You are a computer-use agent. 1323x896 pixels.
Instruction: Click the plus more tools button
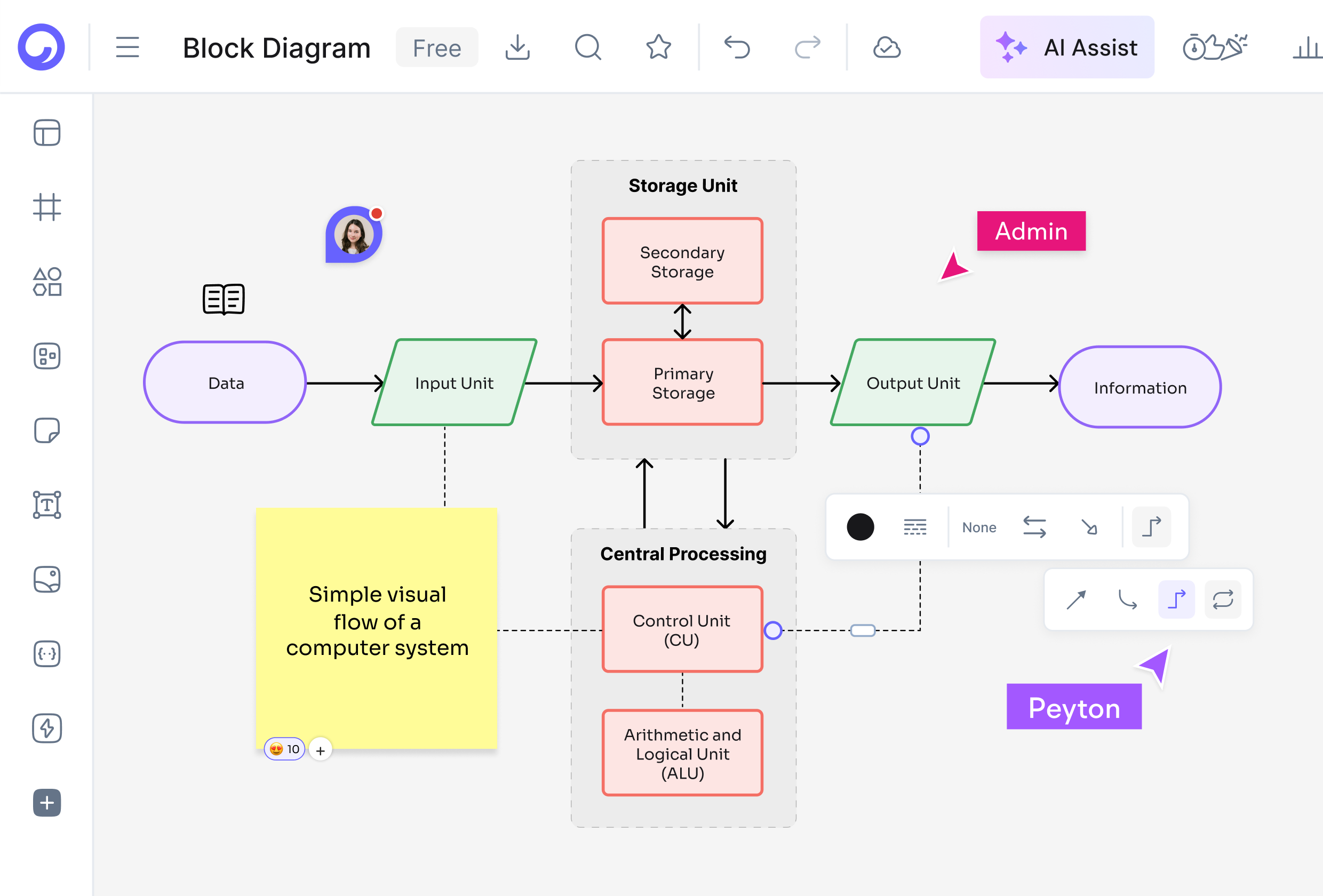tap(47, 803)
